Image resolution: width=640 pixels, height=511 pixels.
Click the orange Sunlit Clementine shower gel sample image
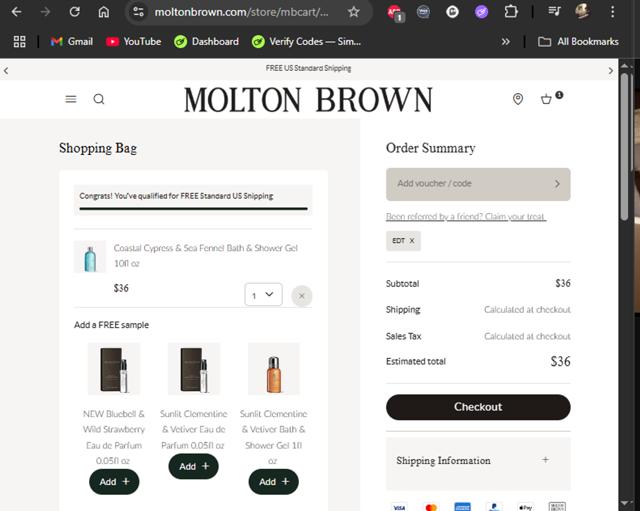pos(274,369)
